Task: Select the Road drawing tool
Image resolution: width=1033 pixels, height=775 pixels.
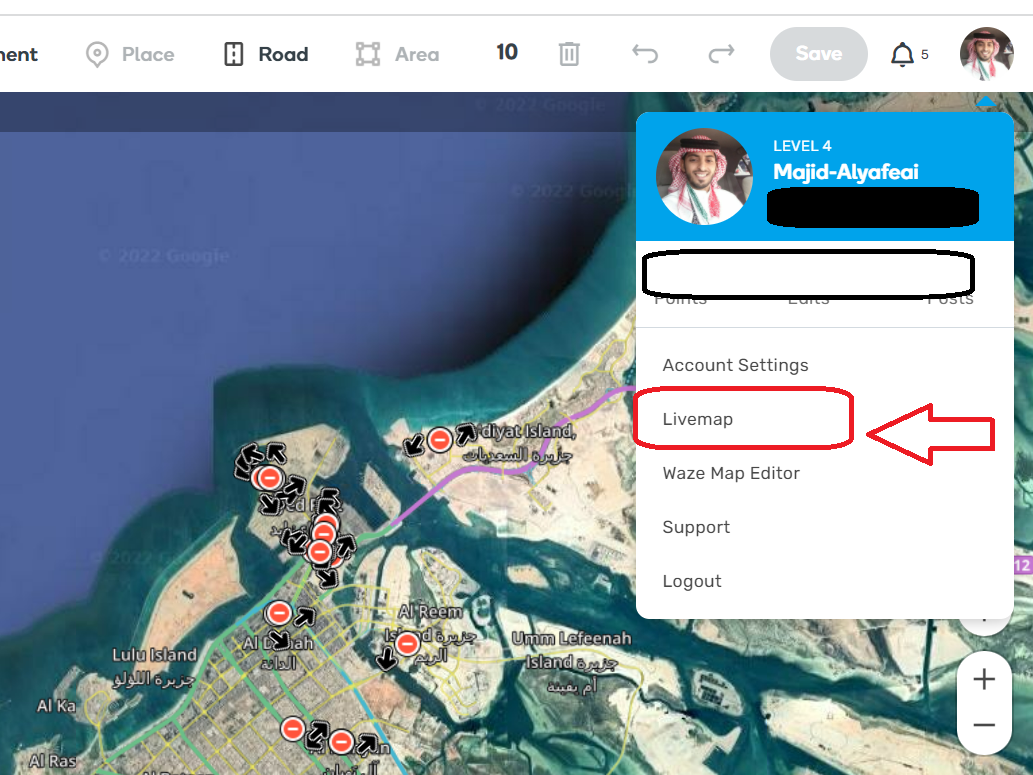Action: 264,54
